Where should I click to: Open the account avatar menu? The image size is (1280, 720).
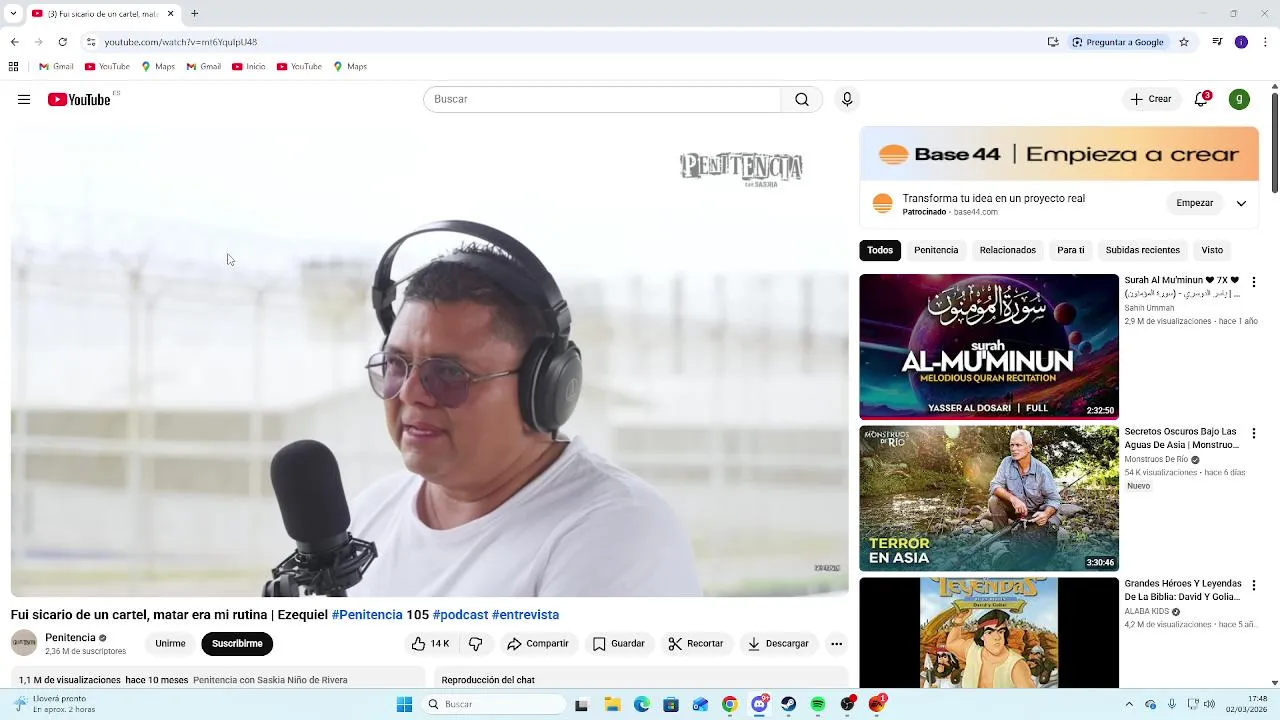click(1239, 99)
